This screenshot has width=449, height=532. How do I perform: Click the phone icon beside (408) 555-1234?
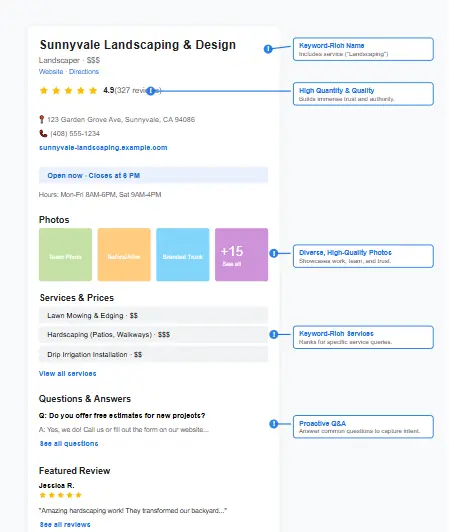43,134
